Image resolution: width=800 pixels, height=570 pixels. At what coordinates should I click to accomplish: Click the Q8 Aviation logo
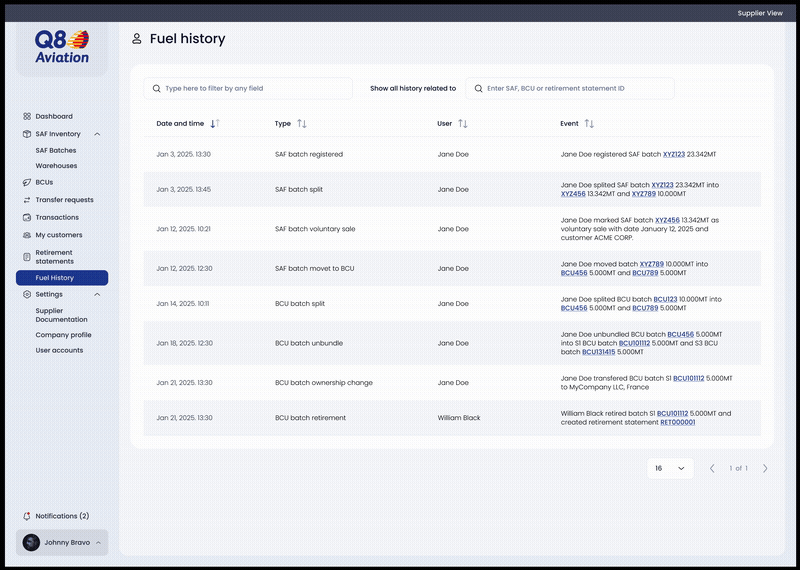62,46
